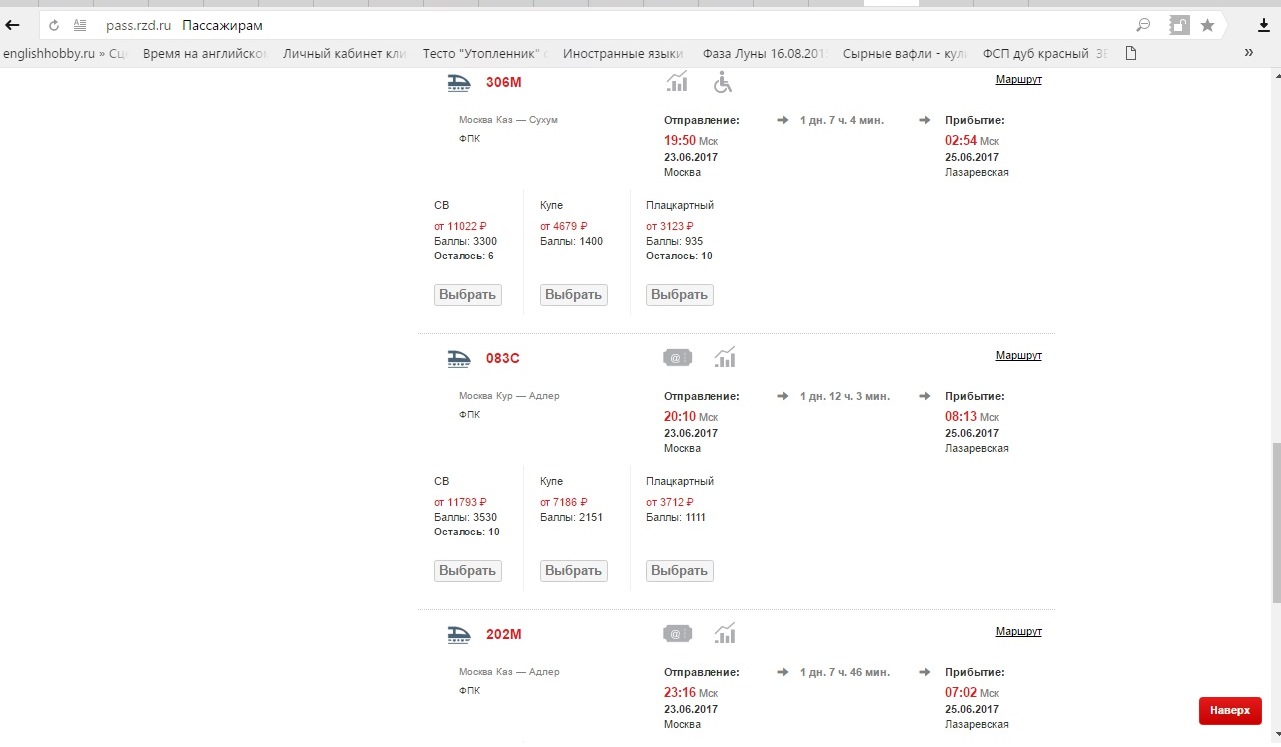
Task: Reload the page with the refresh icon
Action: (54, 25)
